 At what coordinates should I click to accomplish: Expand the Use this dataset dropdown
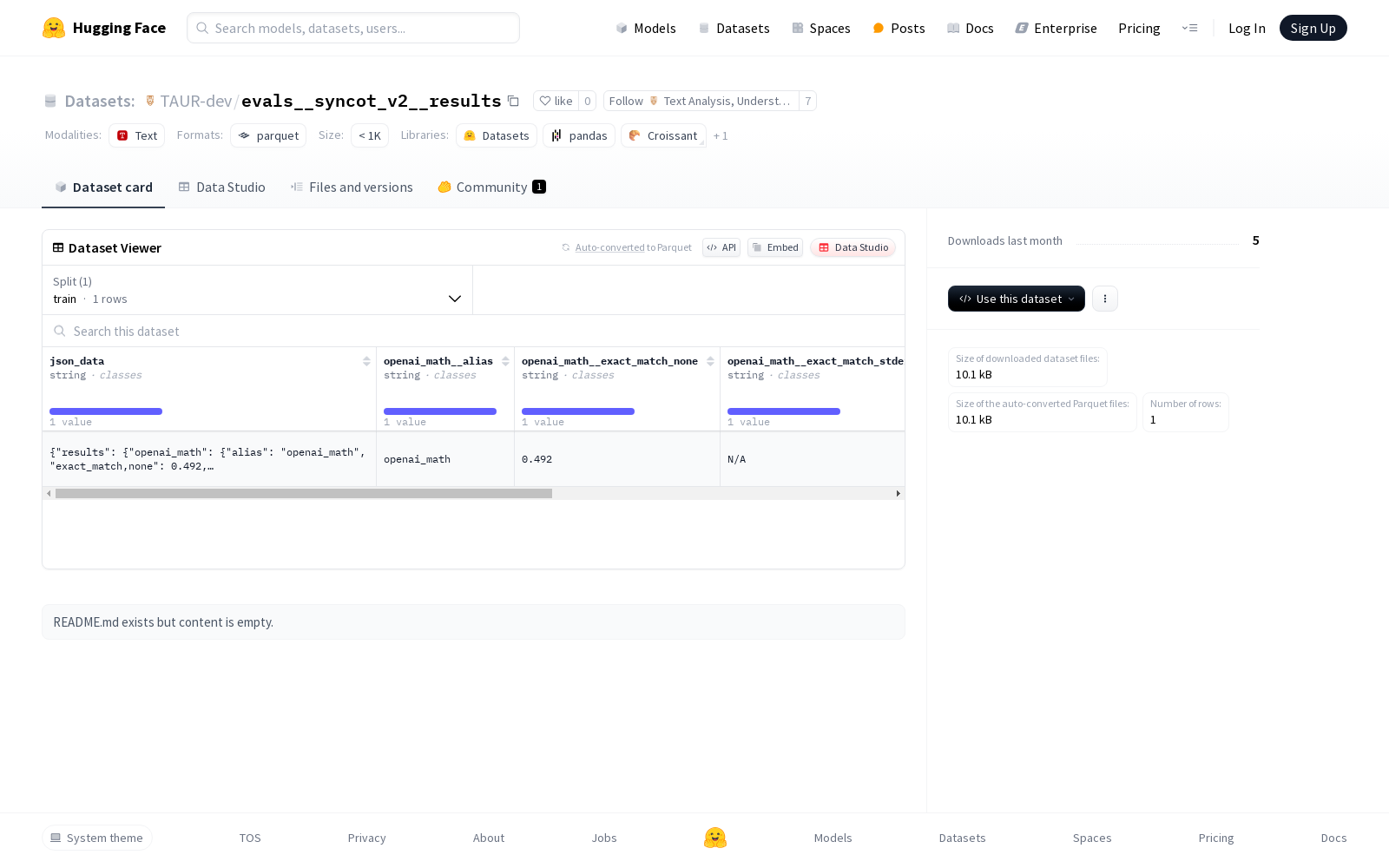coord(1017,299)
